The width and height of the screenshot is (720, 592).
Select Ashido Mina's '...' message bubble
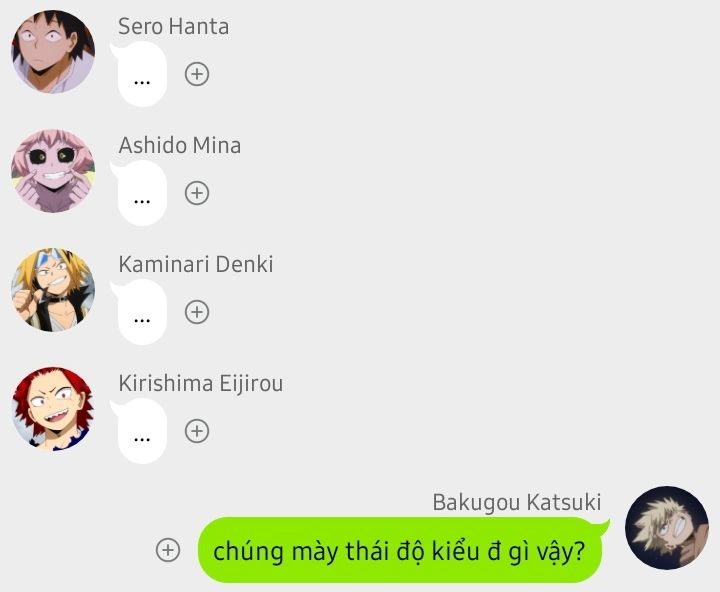140,193
